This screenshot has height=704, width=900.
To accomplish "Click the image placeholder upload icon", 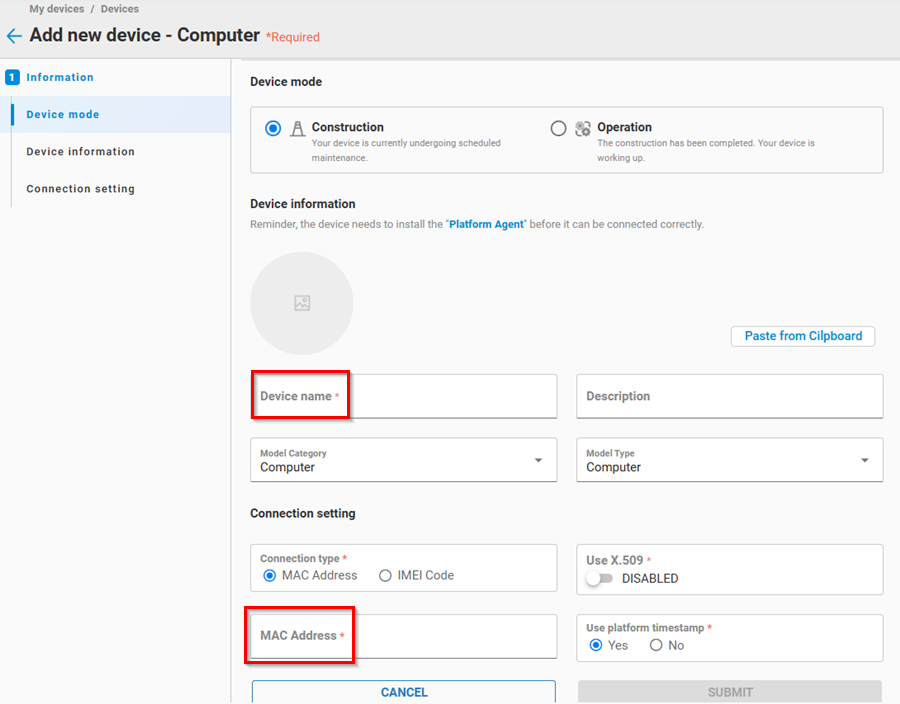I will (x=302, y=303).
